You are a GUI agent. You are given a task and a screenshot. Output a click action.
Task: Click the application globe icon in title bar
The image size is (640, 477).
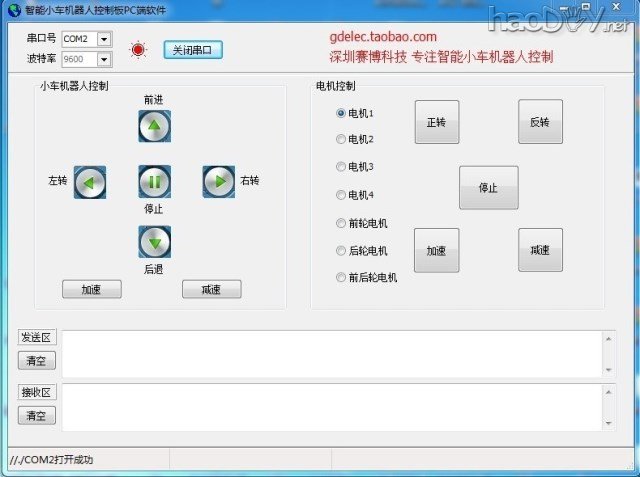[x=12, y=9]
